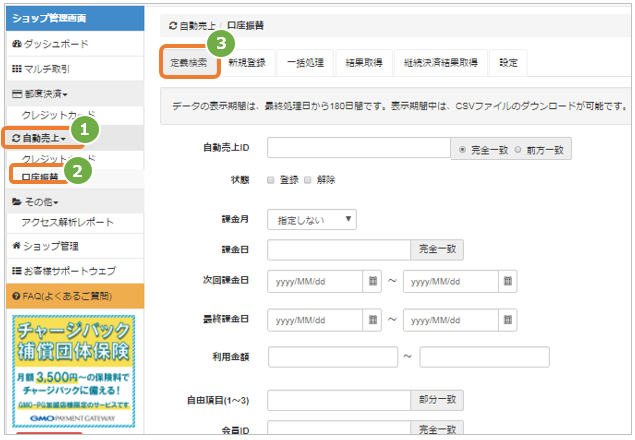
Task: Click the question mark icon in FAQ
Action: coord(16,296)
